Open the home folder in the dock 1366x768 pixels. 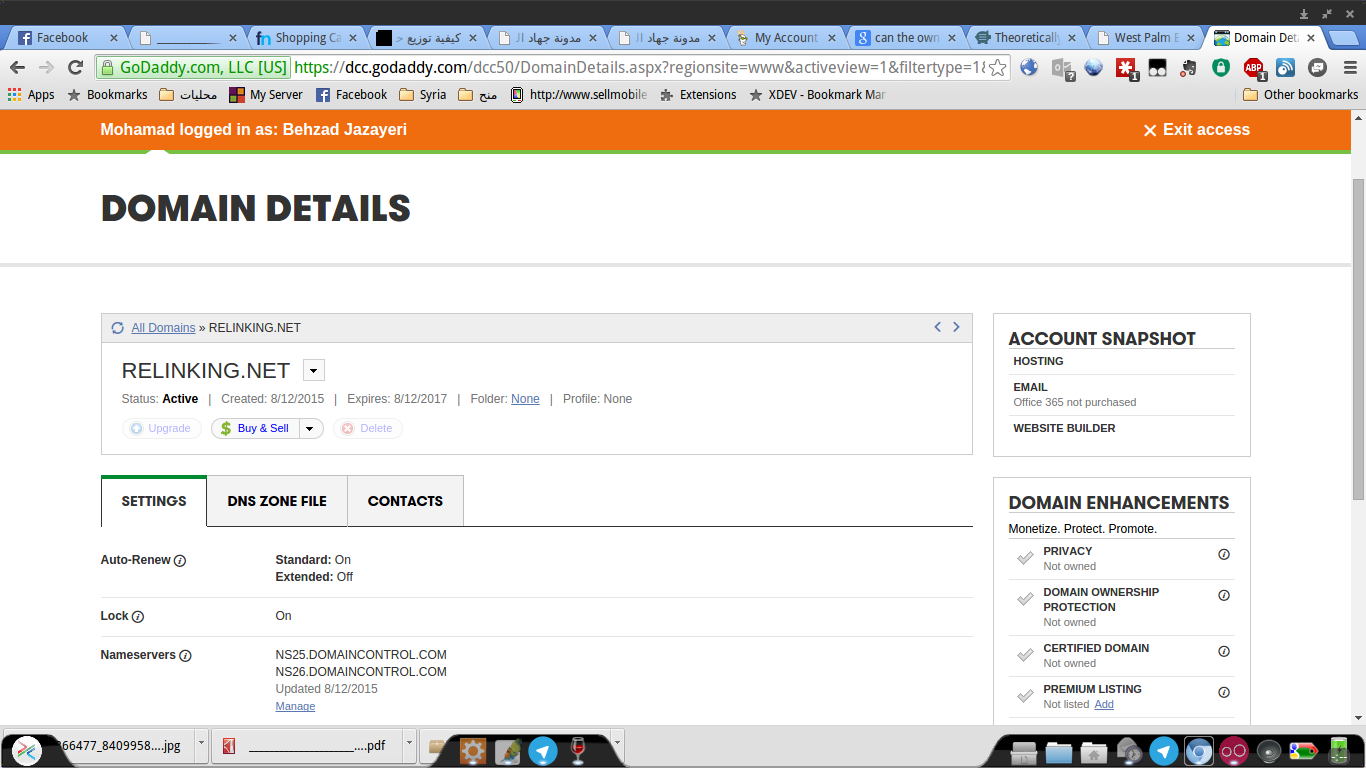[1094, 752]
